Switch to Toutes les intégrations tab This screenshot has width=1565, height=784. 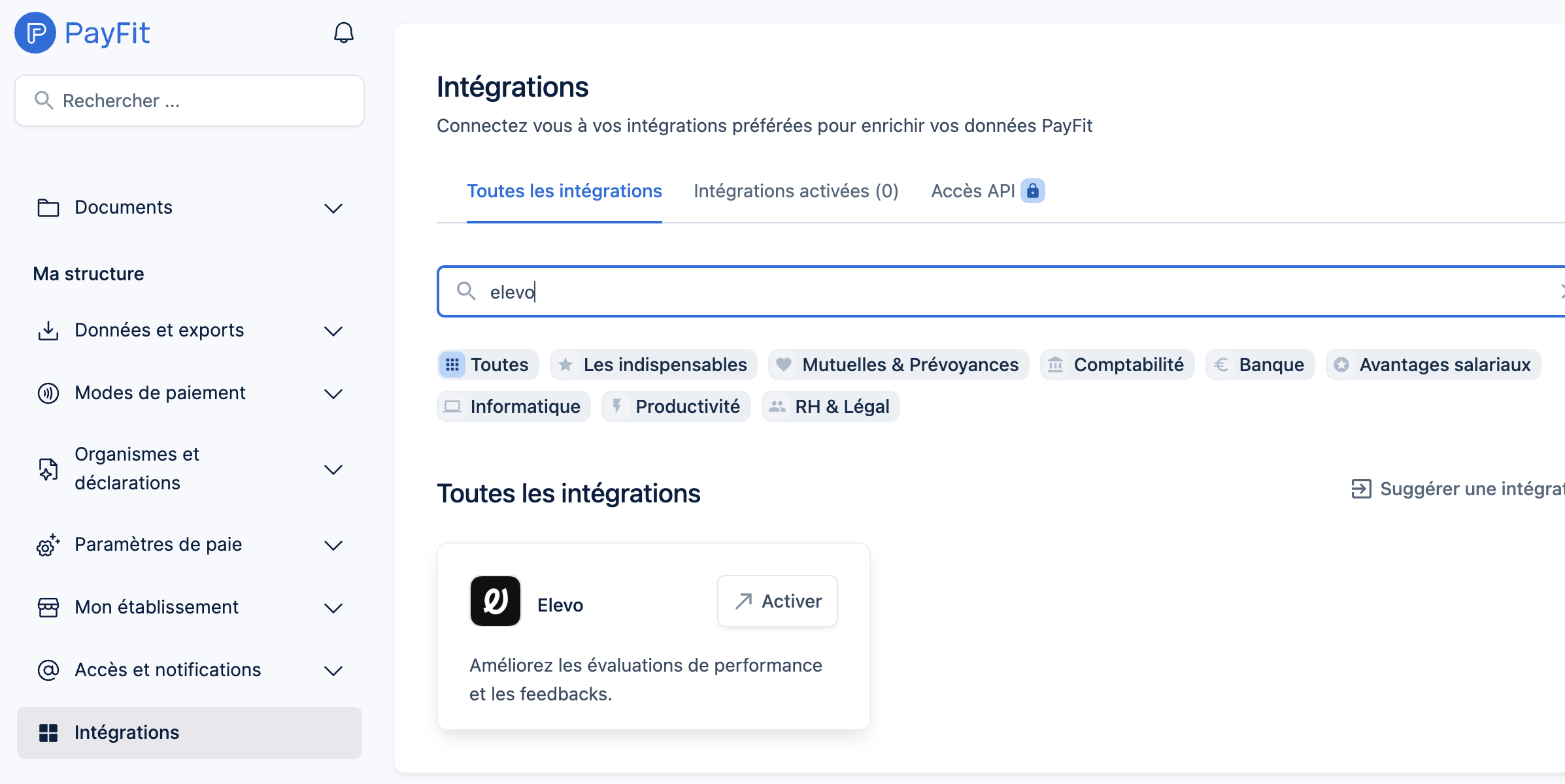coord(564,191)
